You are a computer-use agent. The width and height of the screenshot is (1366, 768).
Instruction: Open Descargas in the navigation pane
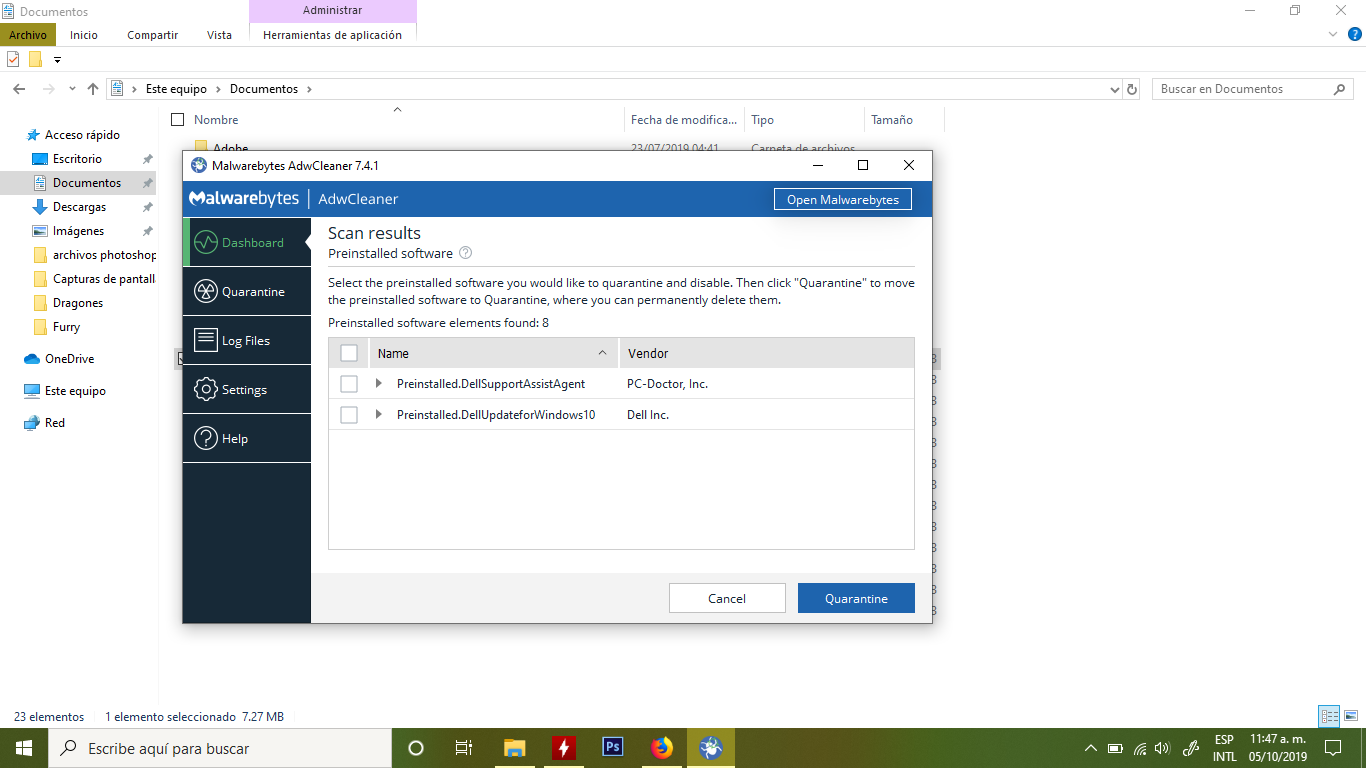pos(79,207)
